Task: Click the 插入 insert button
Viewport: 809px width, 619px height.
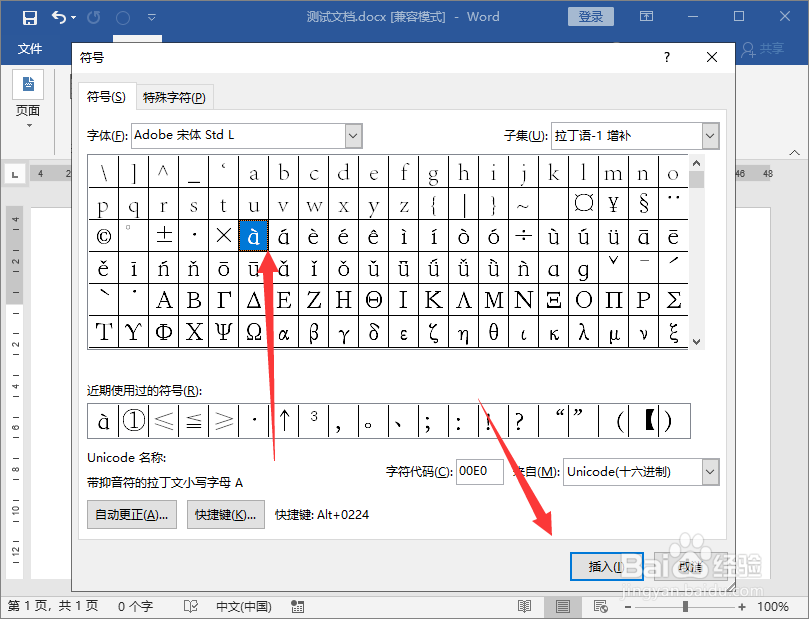Action: tap(607, 566)
